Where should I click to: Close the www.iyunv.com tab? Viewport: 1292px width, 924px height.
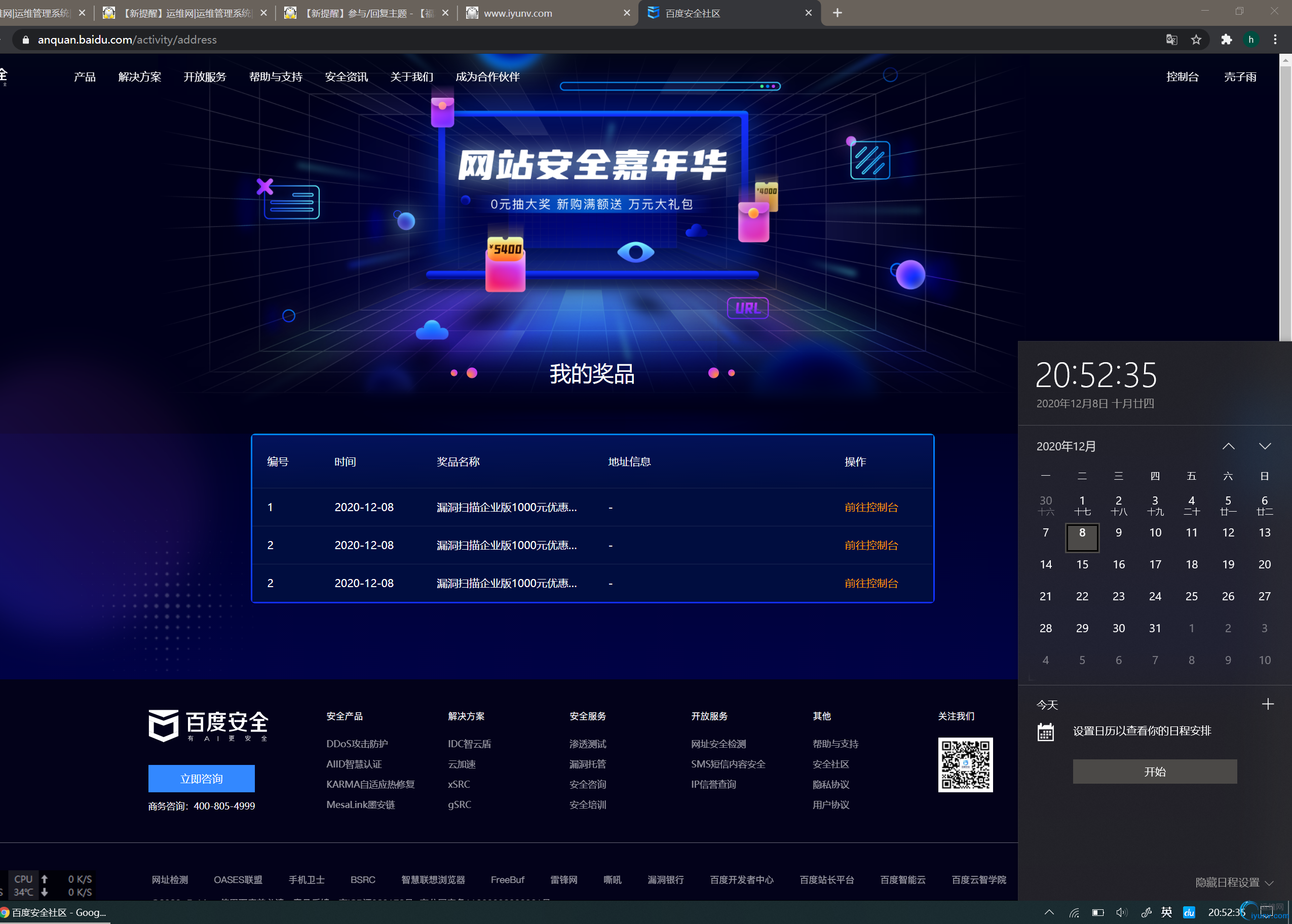pyautogui.click(x=627, y=13)
